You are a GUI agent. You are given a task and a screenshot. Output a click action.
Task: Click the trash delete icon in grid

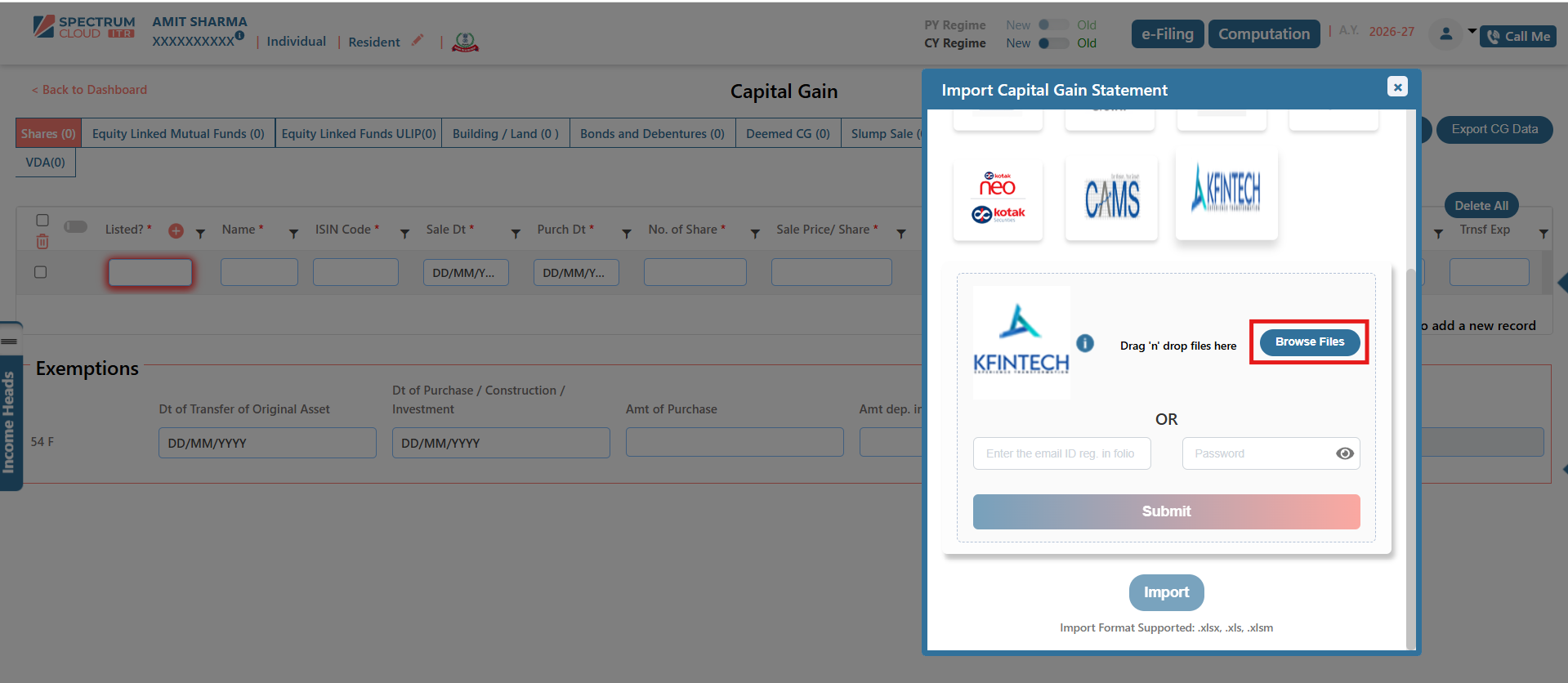click(x=42, y=242)
